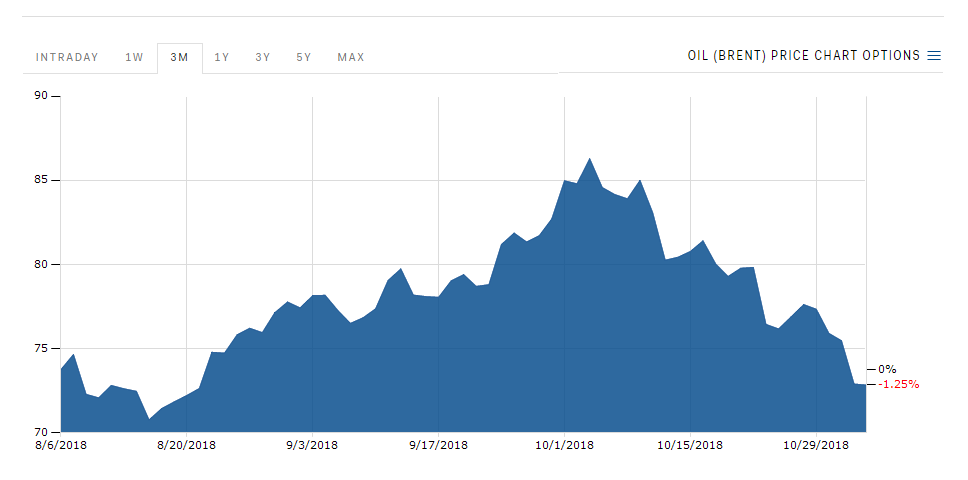
Task: Click the OIL (BRENT) PRICE CHART OPTIONS label
Action: point(803,56)
